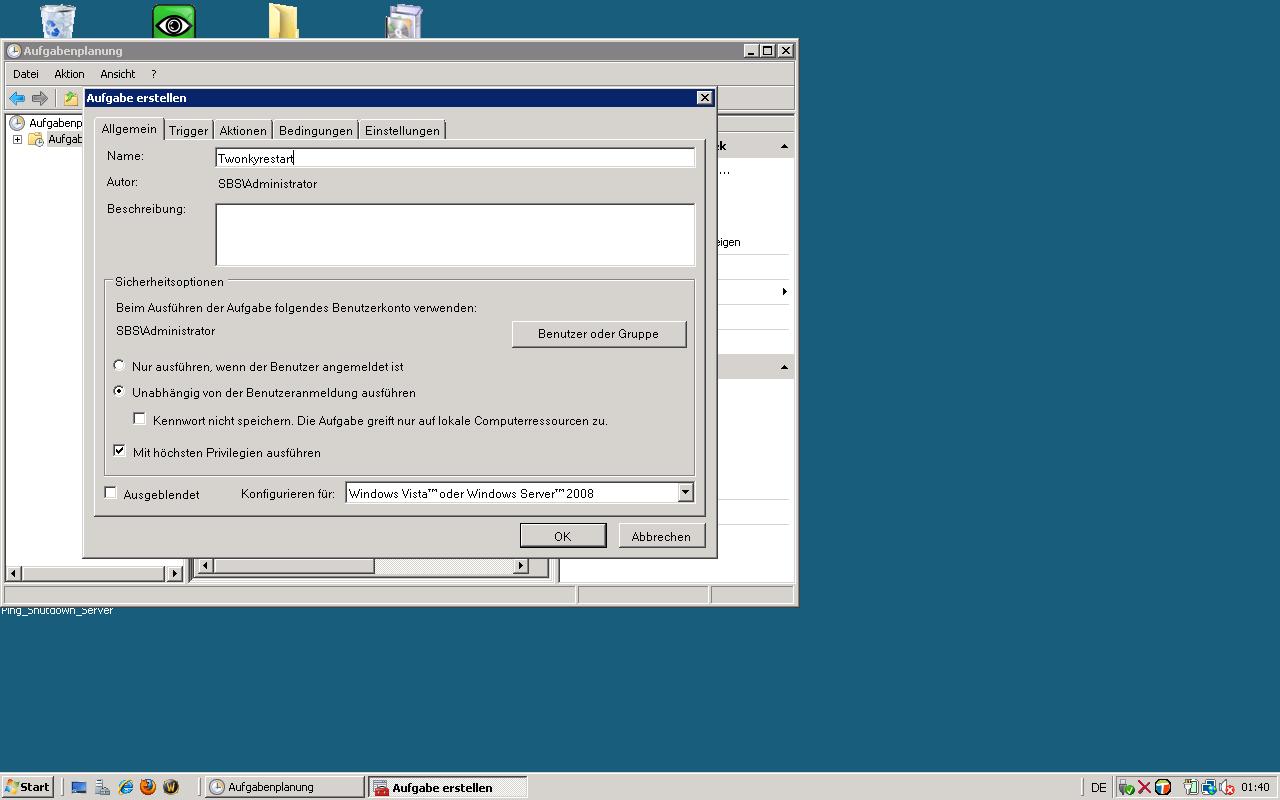Image resolution: width=1280 pixels, height=800 pixels.
Task: Enable 'Kennwort nicht speichern' checkbox
Action: click(140, 419)
